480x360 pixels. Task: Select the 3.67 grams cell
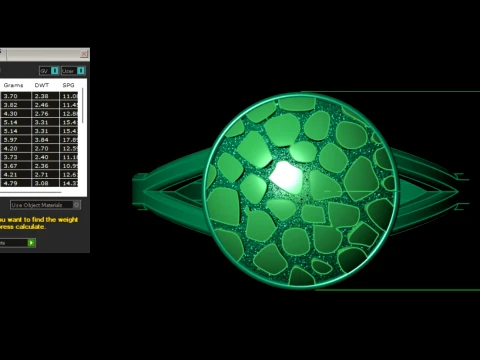click(x=16, y=166)
